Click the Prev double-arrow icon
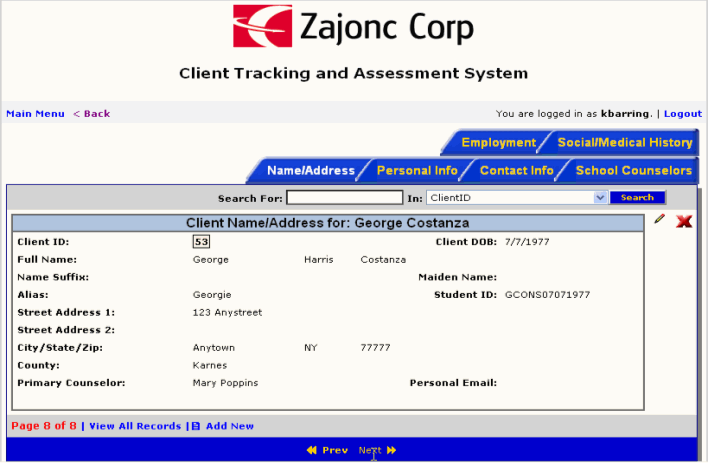Viewport: 708px width, 463px height. click(312, 450)
